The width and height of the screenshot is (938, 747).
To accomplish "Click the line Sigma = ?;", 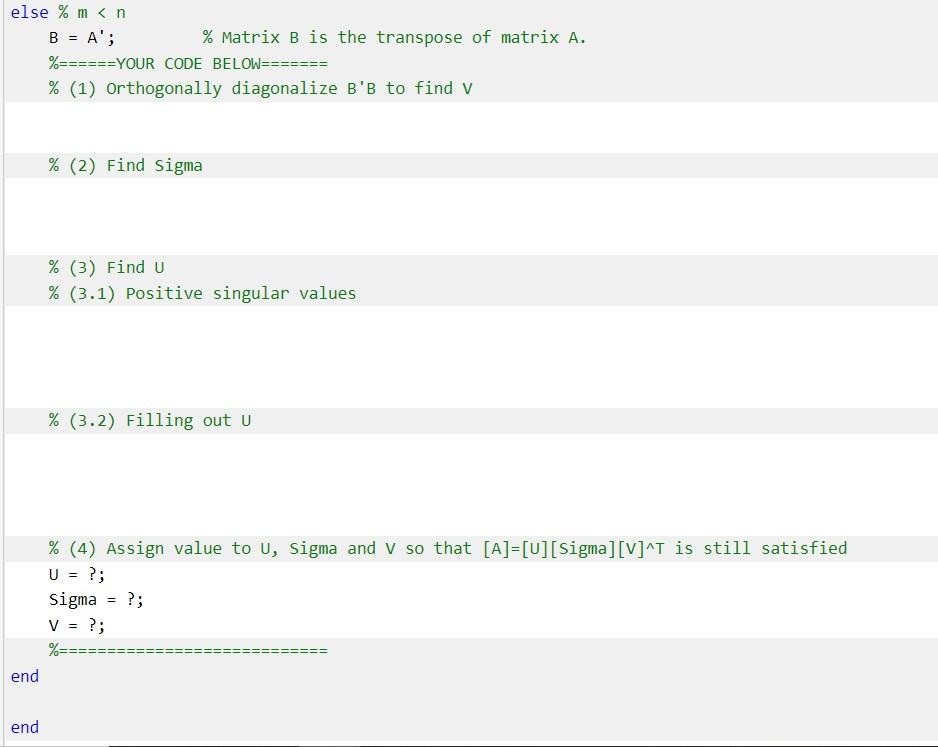I will [95, 599].
